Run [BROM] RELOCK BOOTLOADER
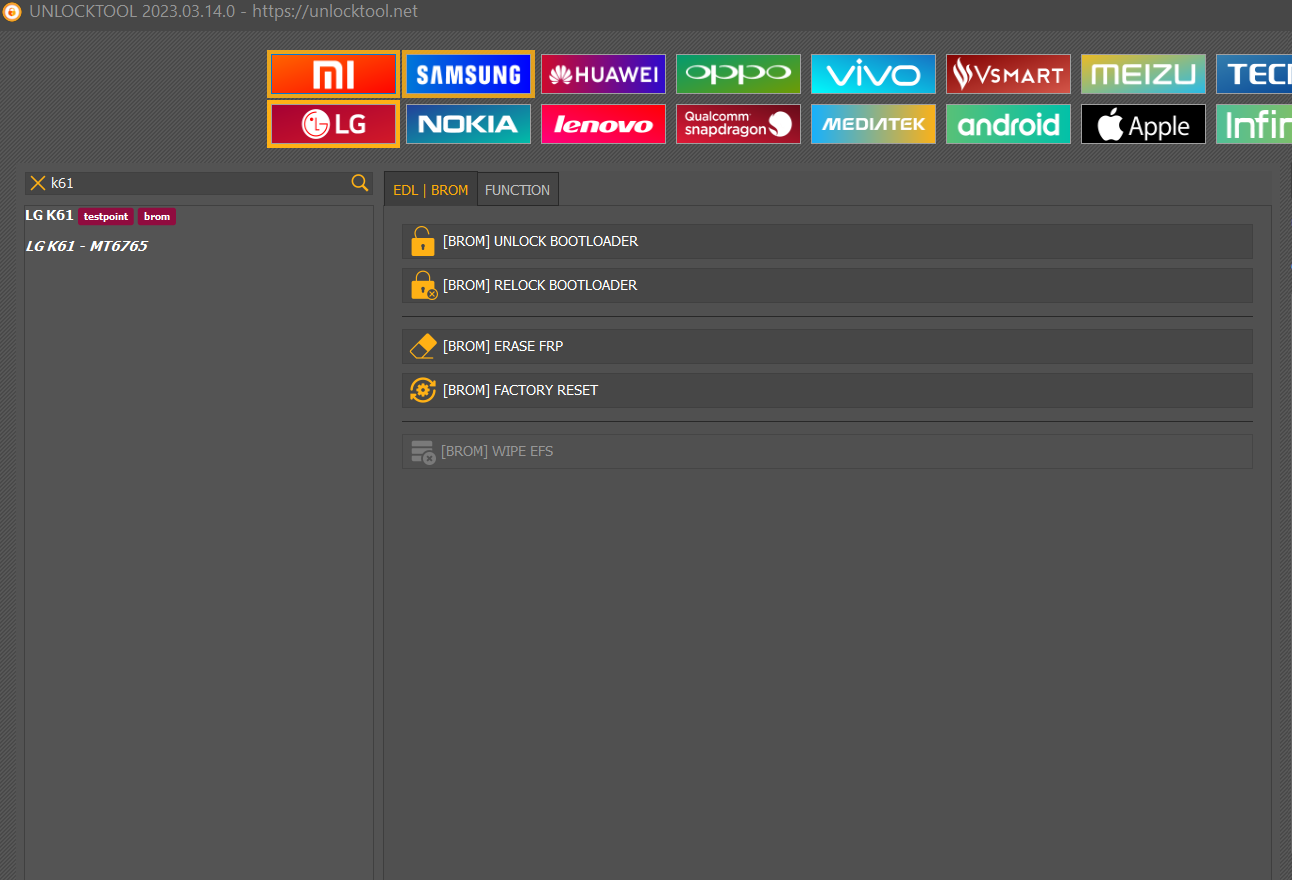This screenshot has height=880, width=1292. click(x=827, y=285)
